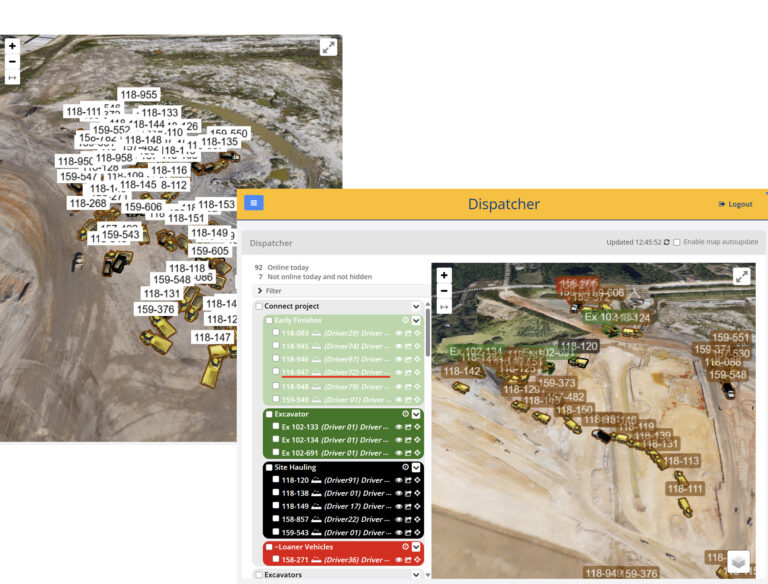Open share icon for vehicle 118-138
The height and width of the screenshot is (584, 768).
coord(408,493)
